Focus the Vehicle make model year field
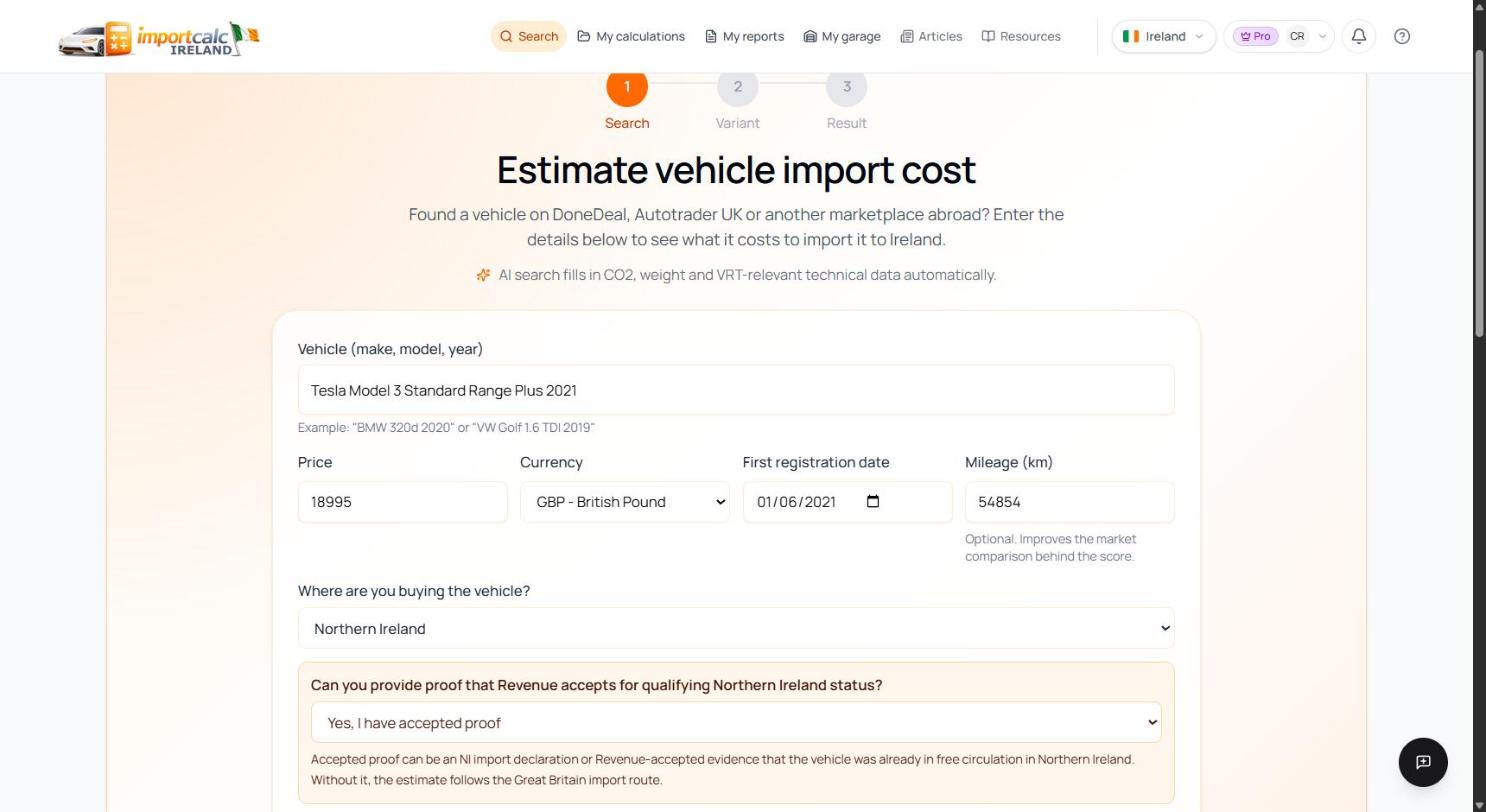 (x=736, y=390)
